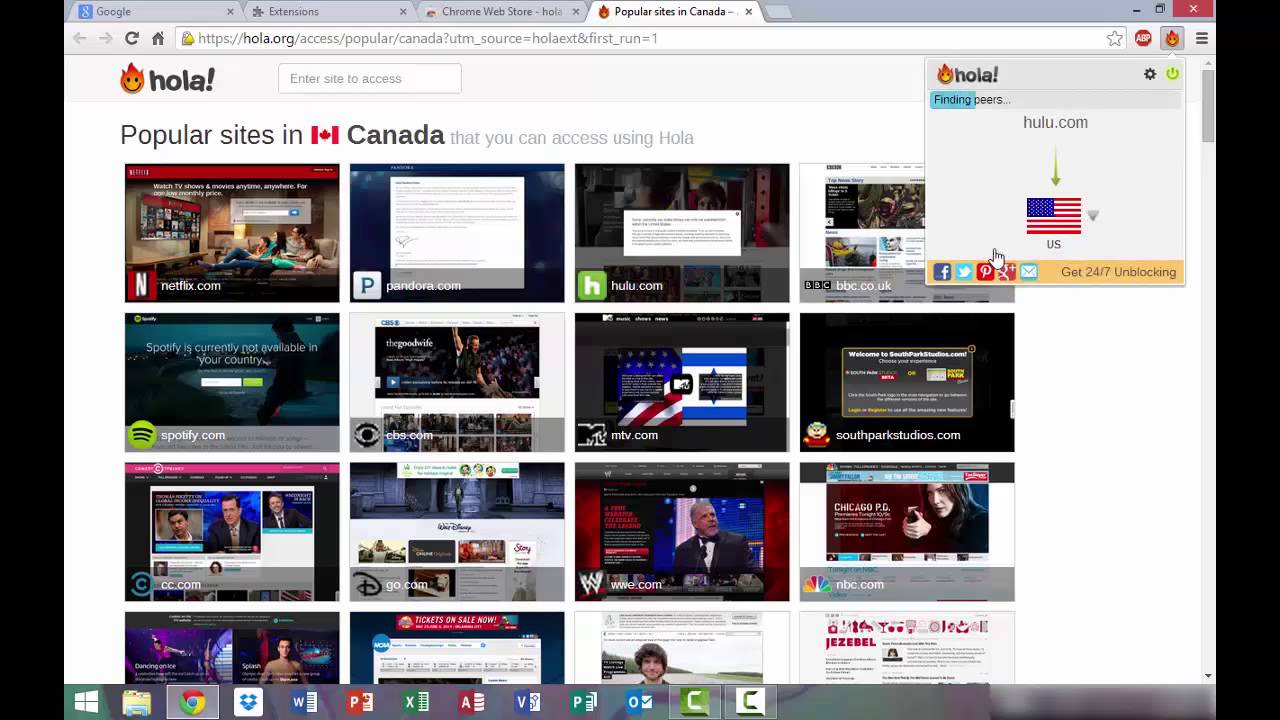Click the hola! logo on the page
Viewport: 1280px width, 720px height.
167,79
